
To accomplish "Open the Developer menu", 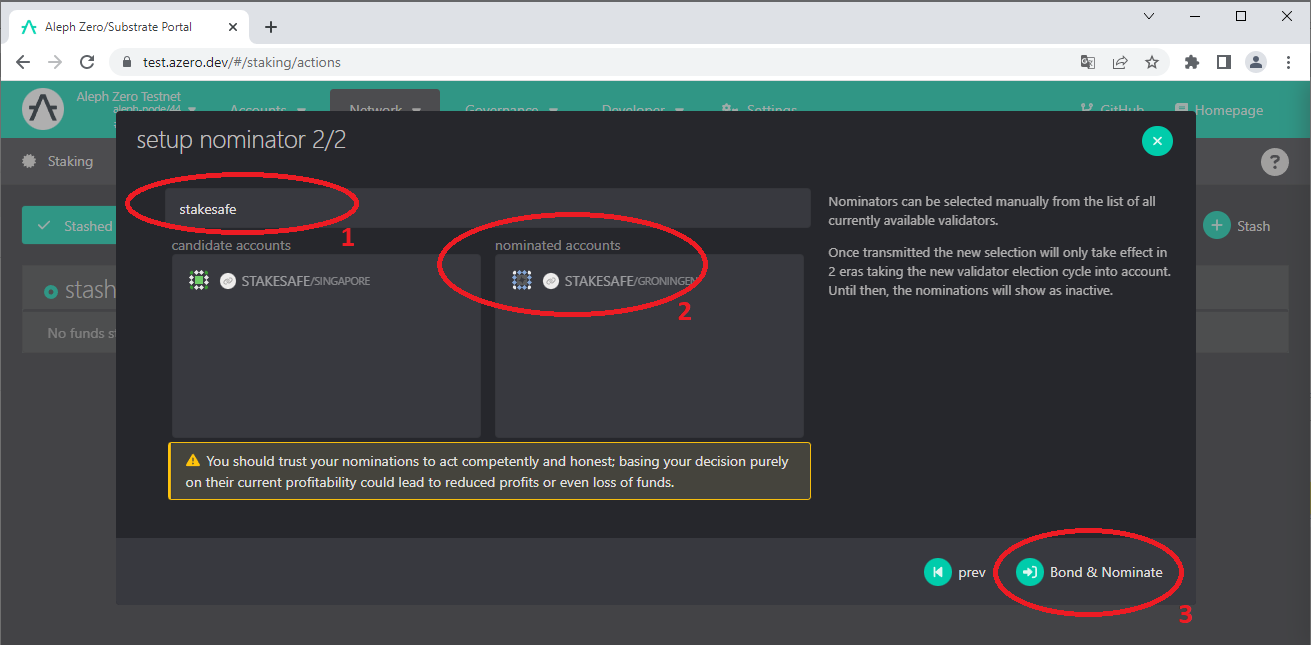I will coord(642,110).
